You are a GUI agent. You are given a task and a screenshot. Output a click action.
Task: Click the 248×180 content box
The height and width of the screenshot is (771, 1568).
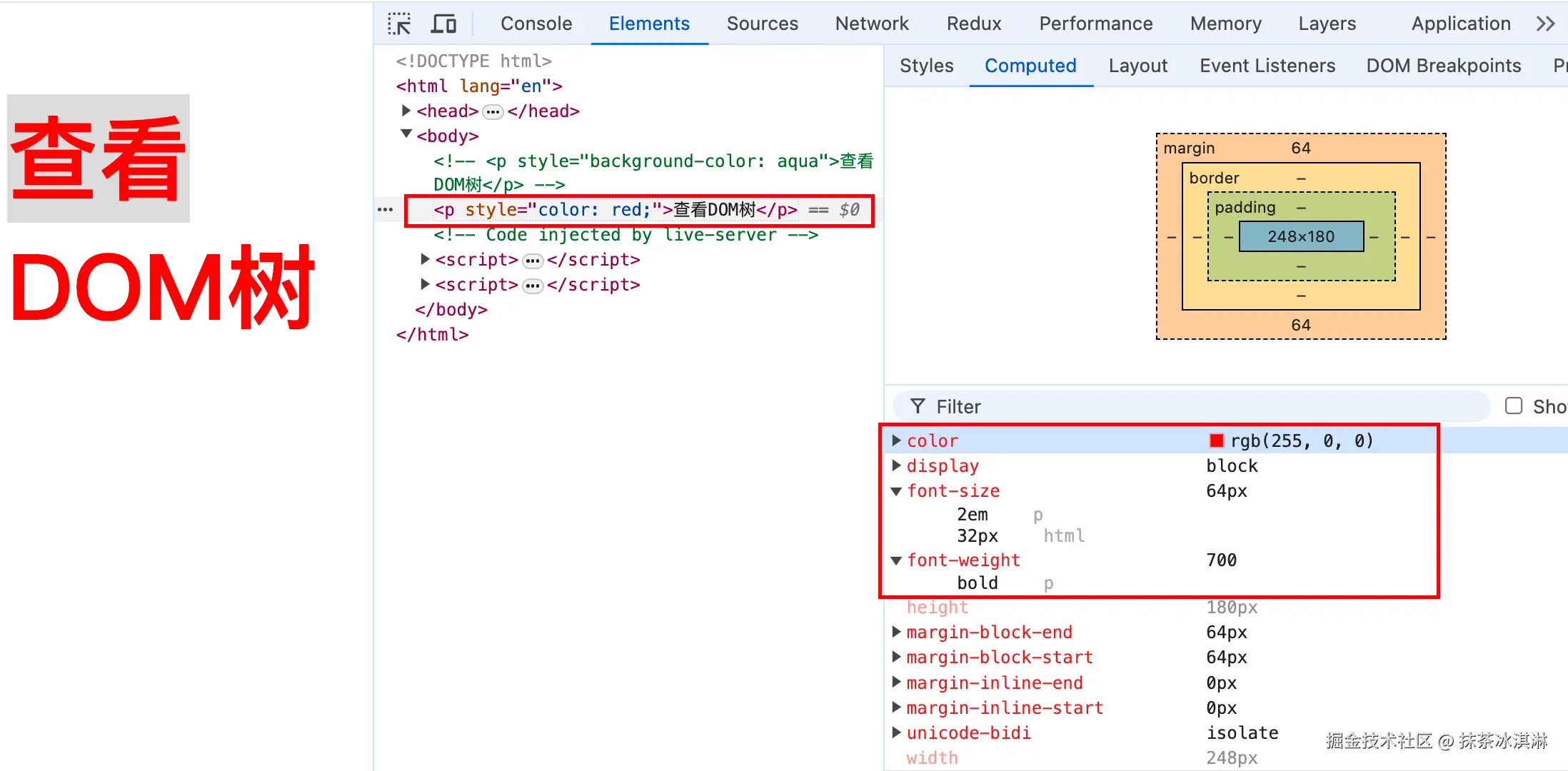1301,236
